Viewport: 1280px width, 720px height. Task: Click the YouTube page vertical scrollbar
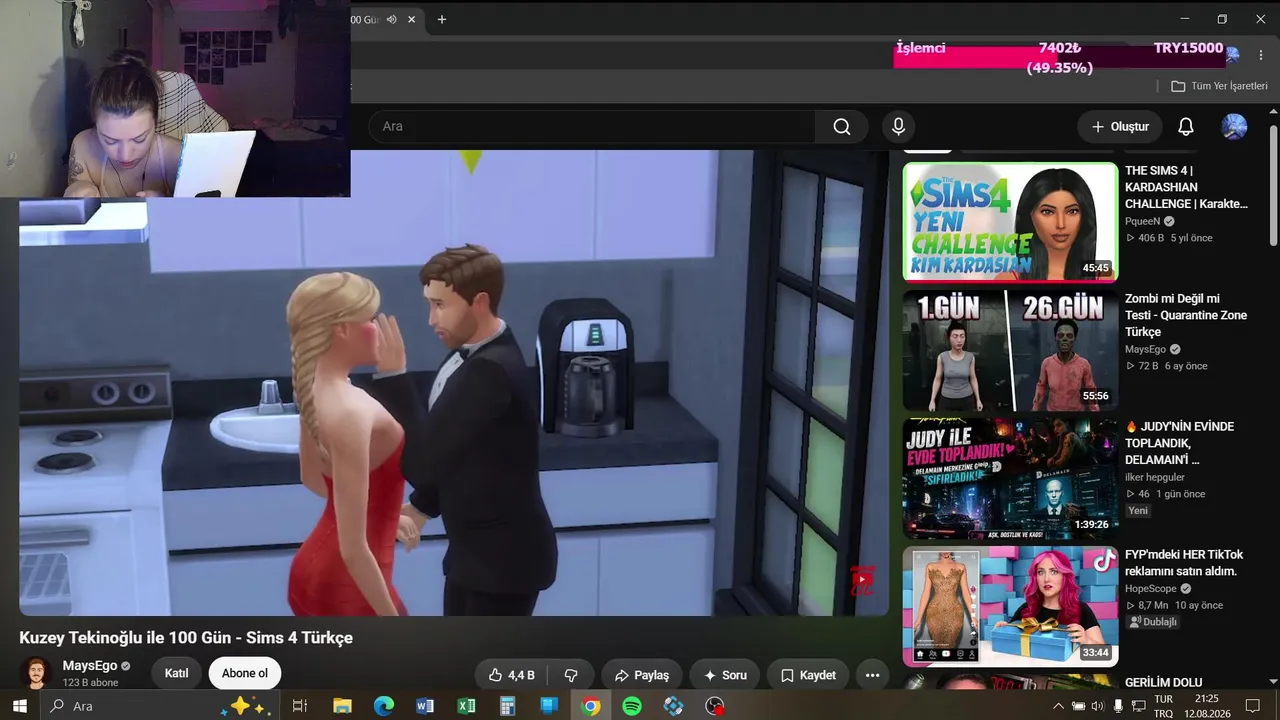[x=1273, y=188]
